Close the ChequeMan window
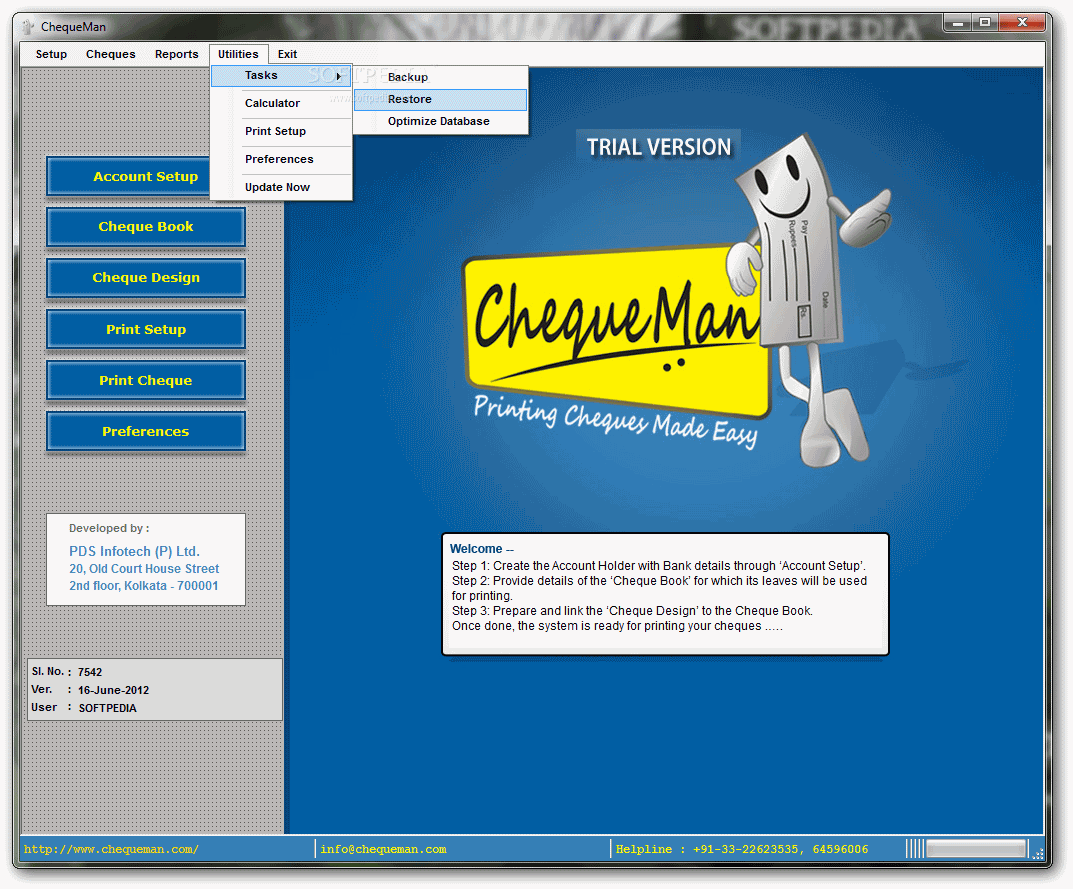 coord(1022,23)
